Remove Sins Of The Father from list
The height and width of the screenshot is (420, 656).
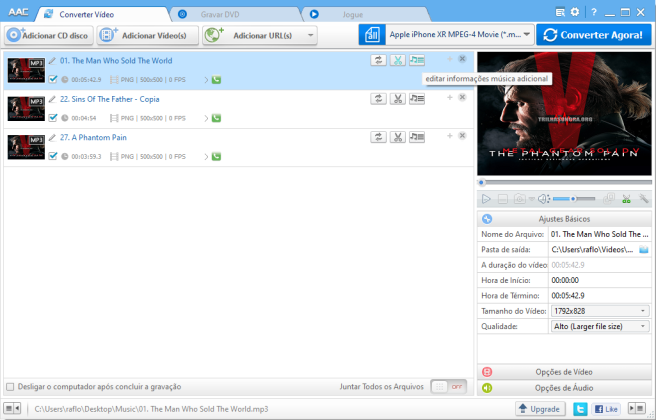point(462,97)
